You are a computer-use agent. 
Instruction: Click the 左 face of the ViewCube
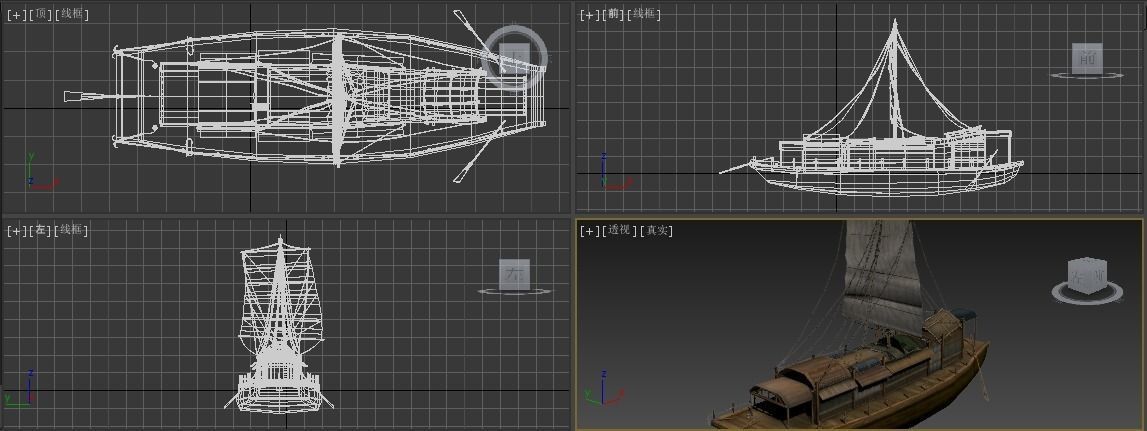(x=514, y=274)
